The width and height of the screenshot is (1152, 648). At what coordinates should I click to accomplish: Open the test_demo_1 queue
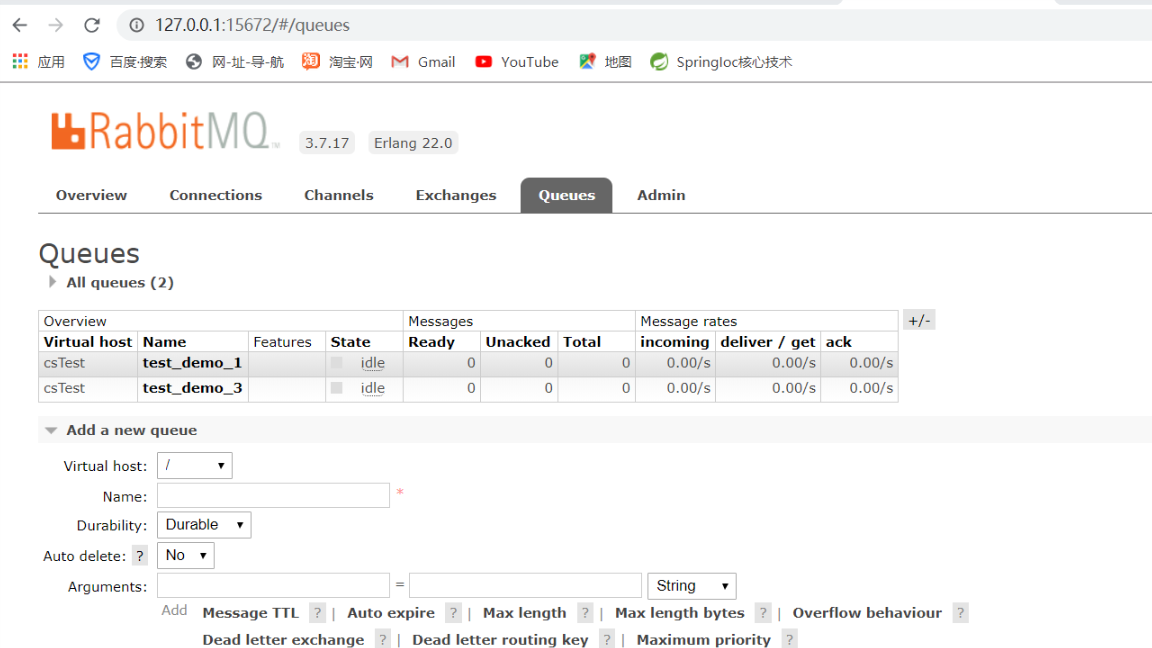(x=192, y=363)
